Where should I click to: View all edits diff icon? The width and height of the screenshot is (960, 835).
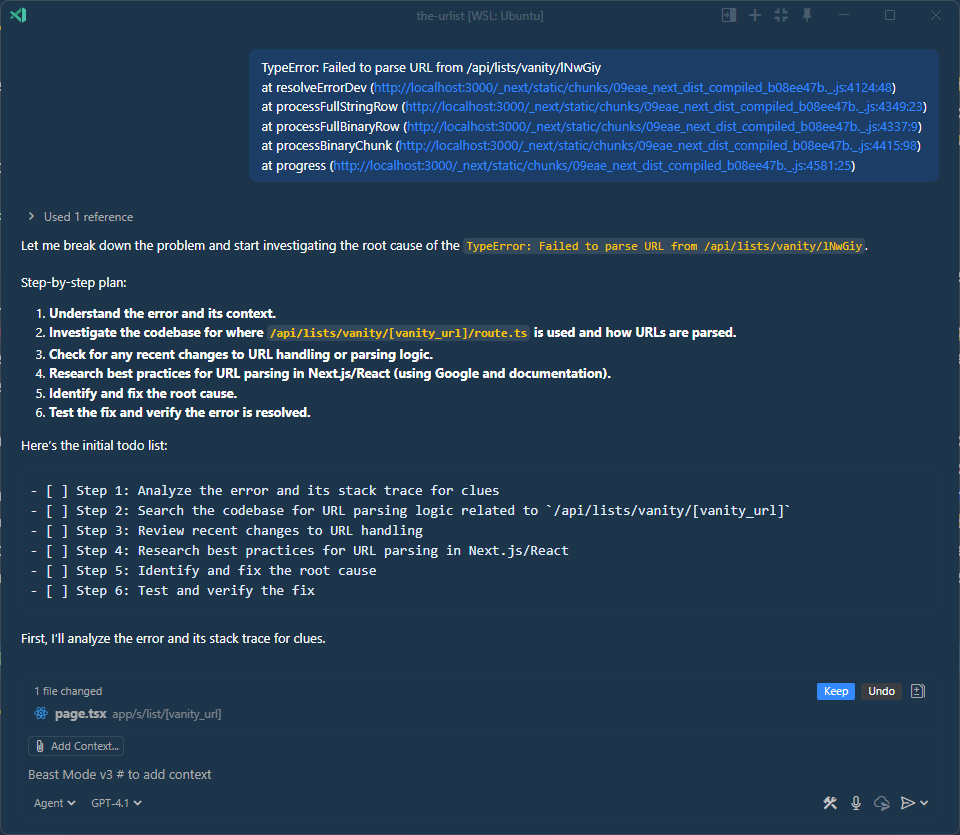918,691
